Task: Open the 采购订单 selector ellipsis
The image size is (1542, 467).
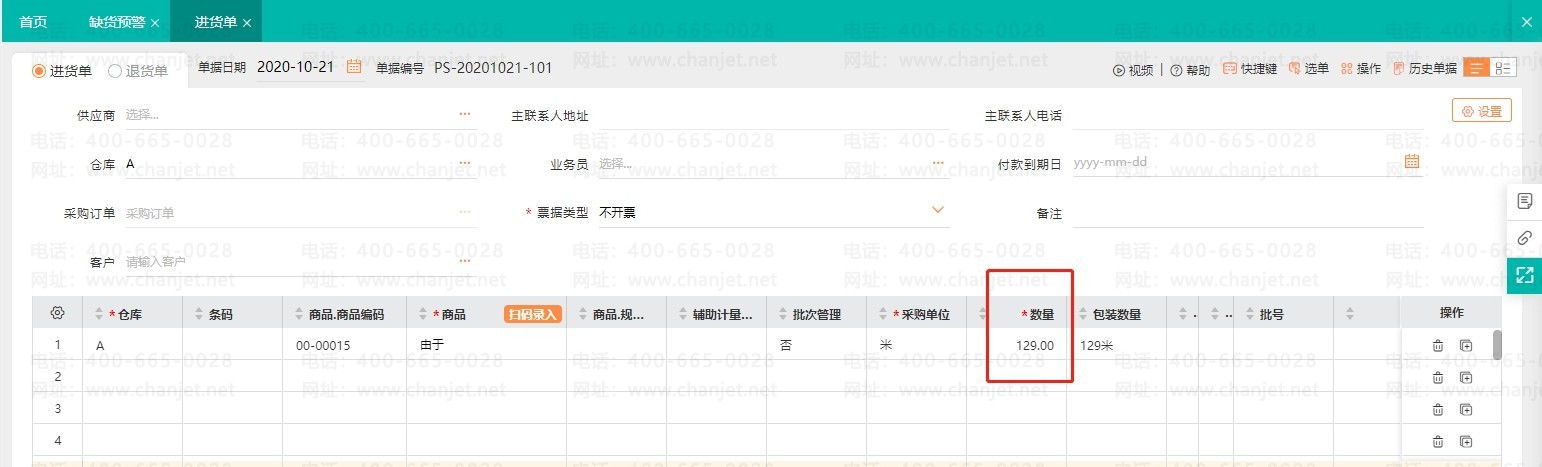Action: 465,212
